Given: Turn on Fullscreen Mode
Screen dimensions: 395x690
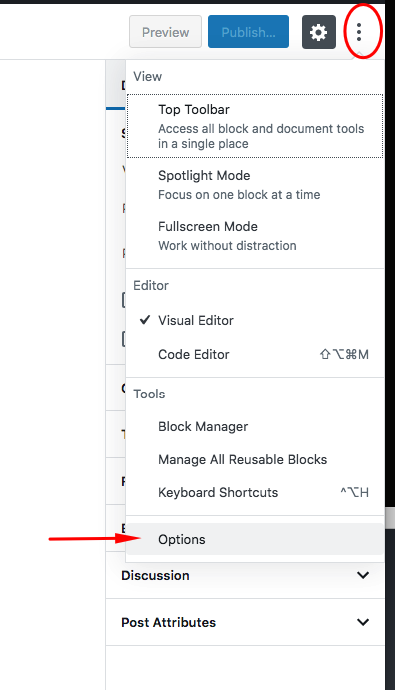Looking at the screenshot, I should click(x=255, y=236).
